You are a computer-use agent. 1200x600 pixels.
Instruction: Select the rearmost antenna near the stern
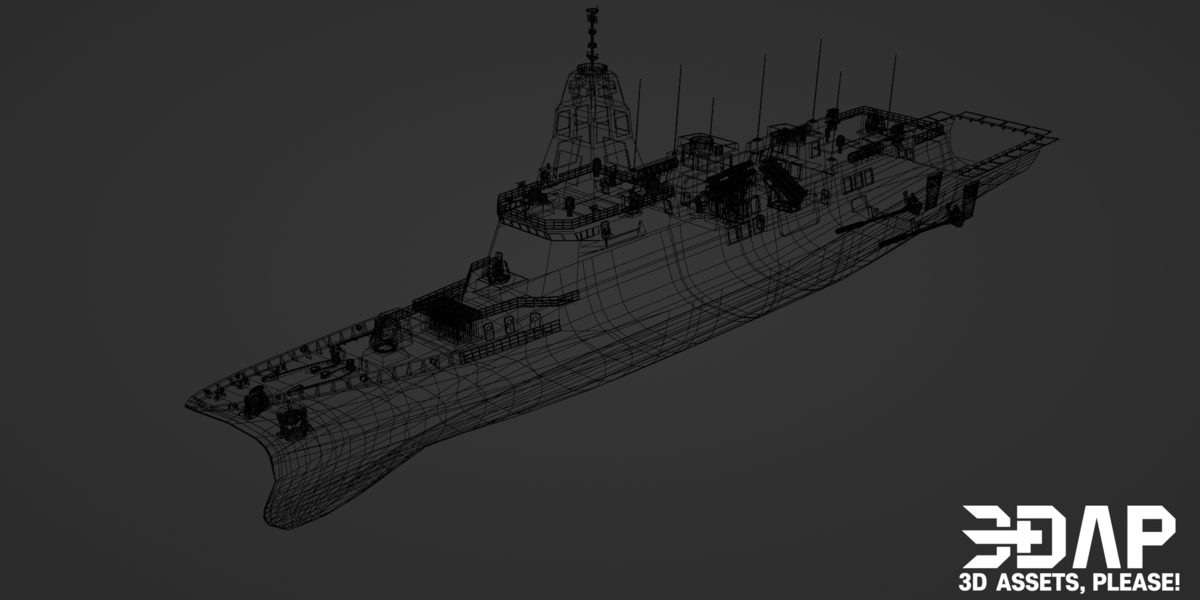coord(891,85)
